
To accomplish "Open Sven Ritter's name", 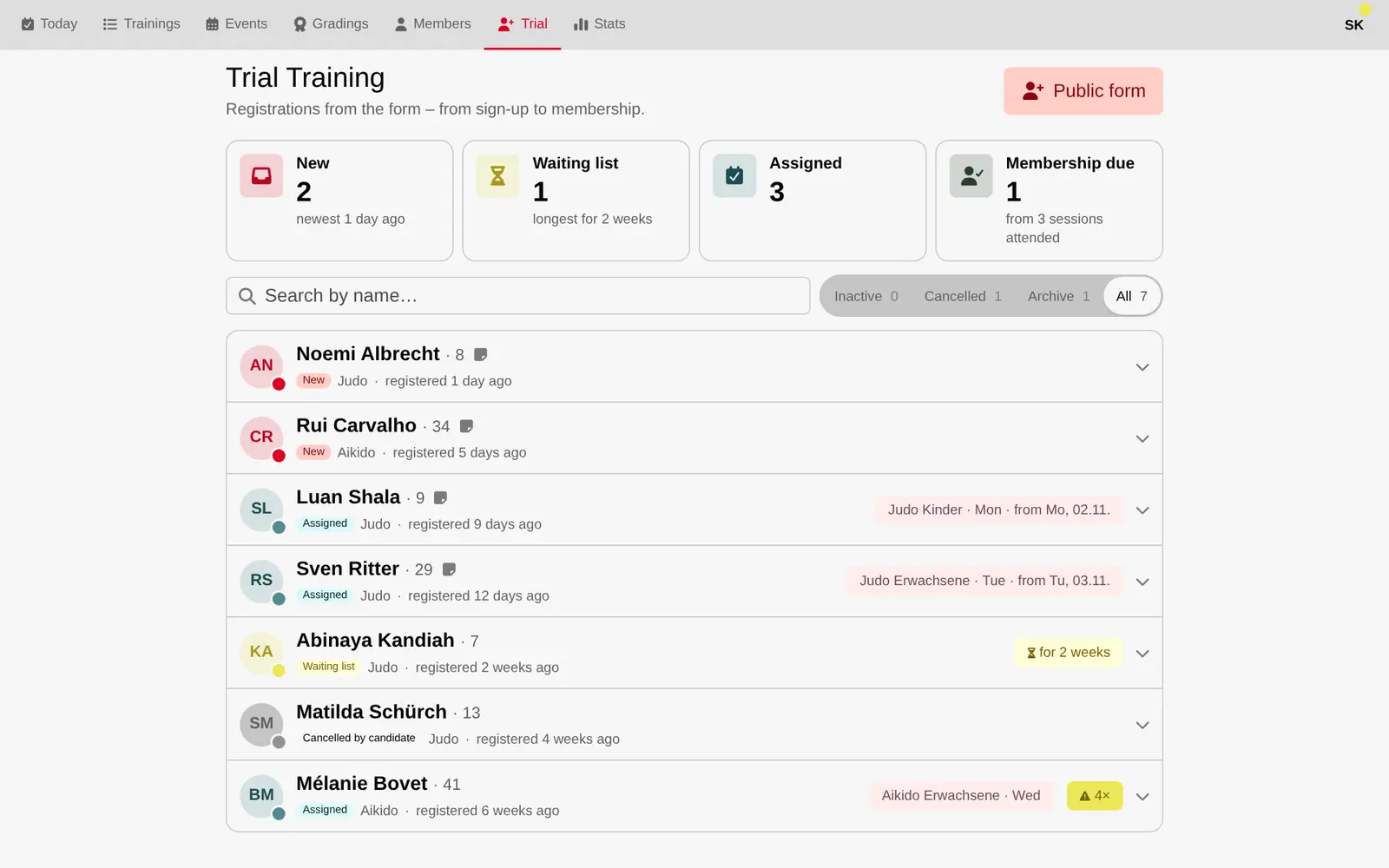I will 347,569.
